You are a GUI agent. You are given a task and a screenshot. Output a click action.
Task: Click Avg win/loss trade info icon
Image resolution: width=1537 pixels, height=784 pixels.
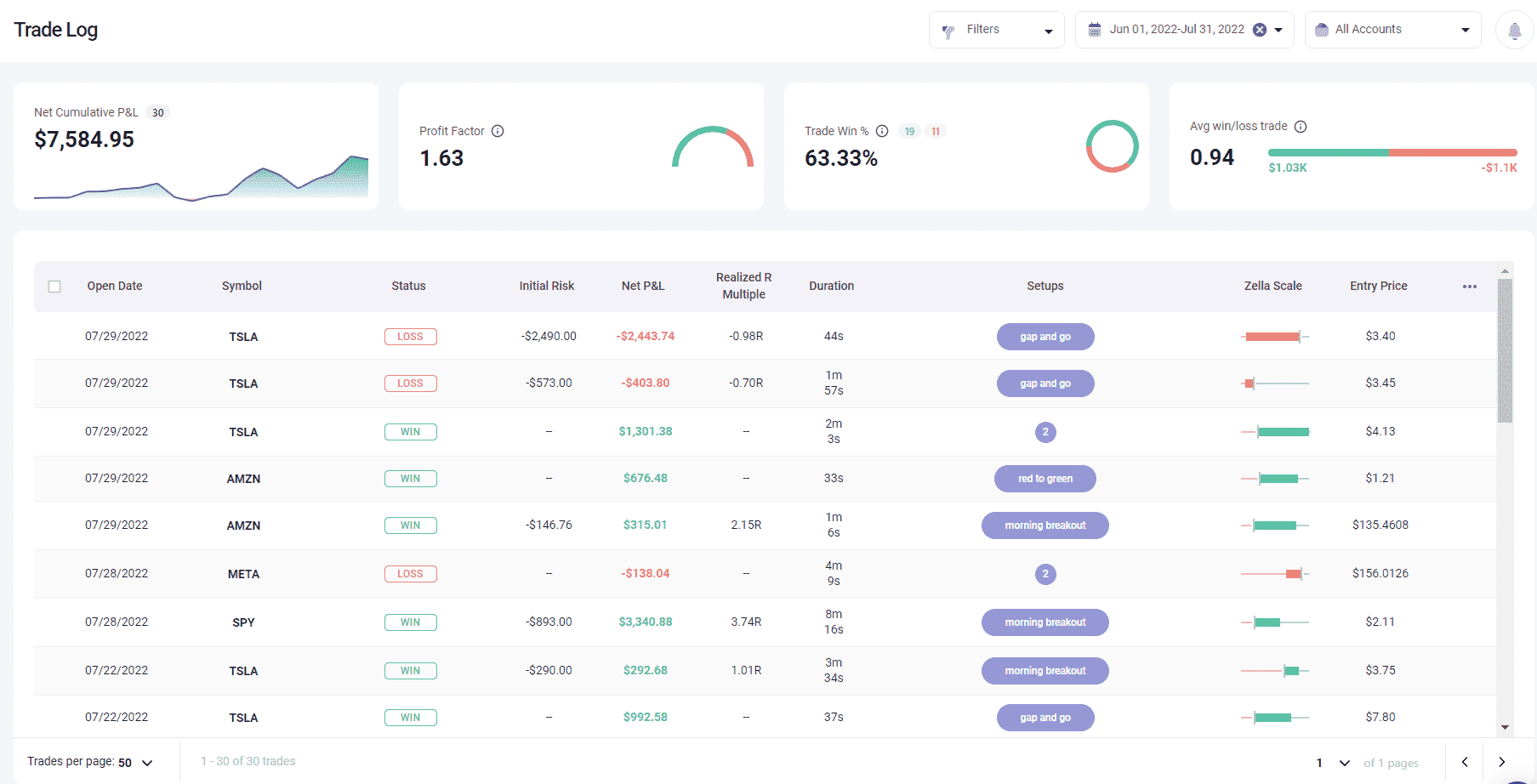click(x=1301, y=127)
